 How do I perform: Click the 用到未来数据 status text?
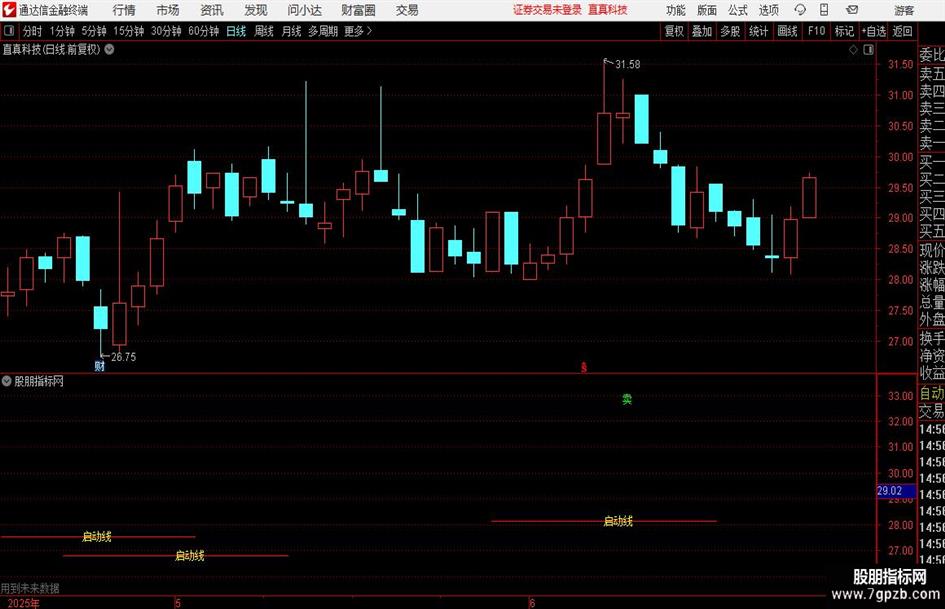pyautogui.click(x=30, y=588)
